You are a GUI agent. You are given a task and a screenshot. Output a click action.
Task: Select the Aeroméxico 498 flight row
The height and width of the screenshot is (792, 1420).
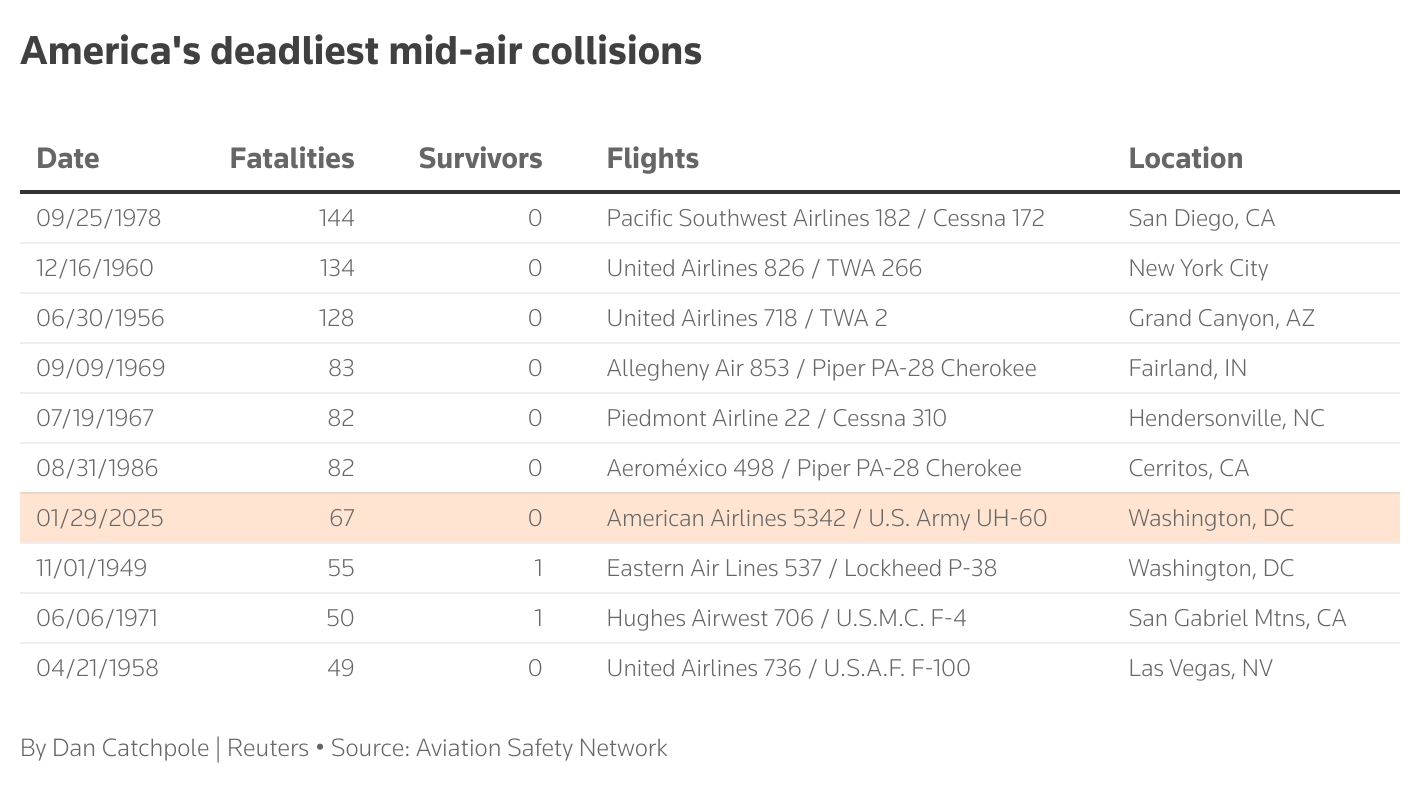point(814,468)
